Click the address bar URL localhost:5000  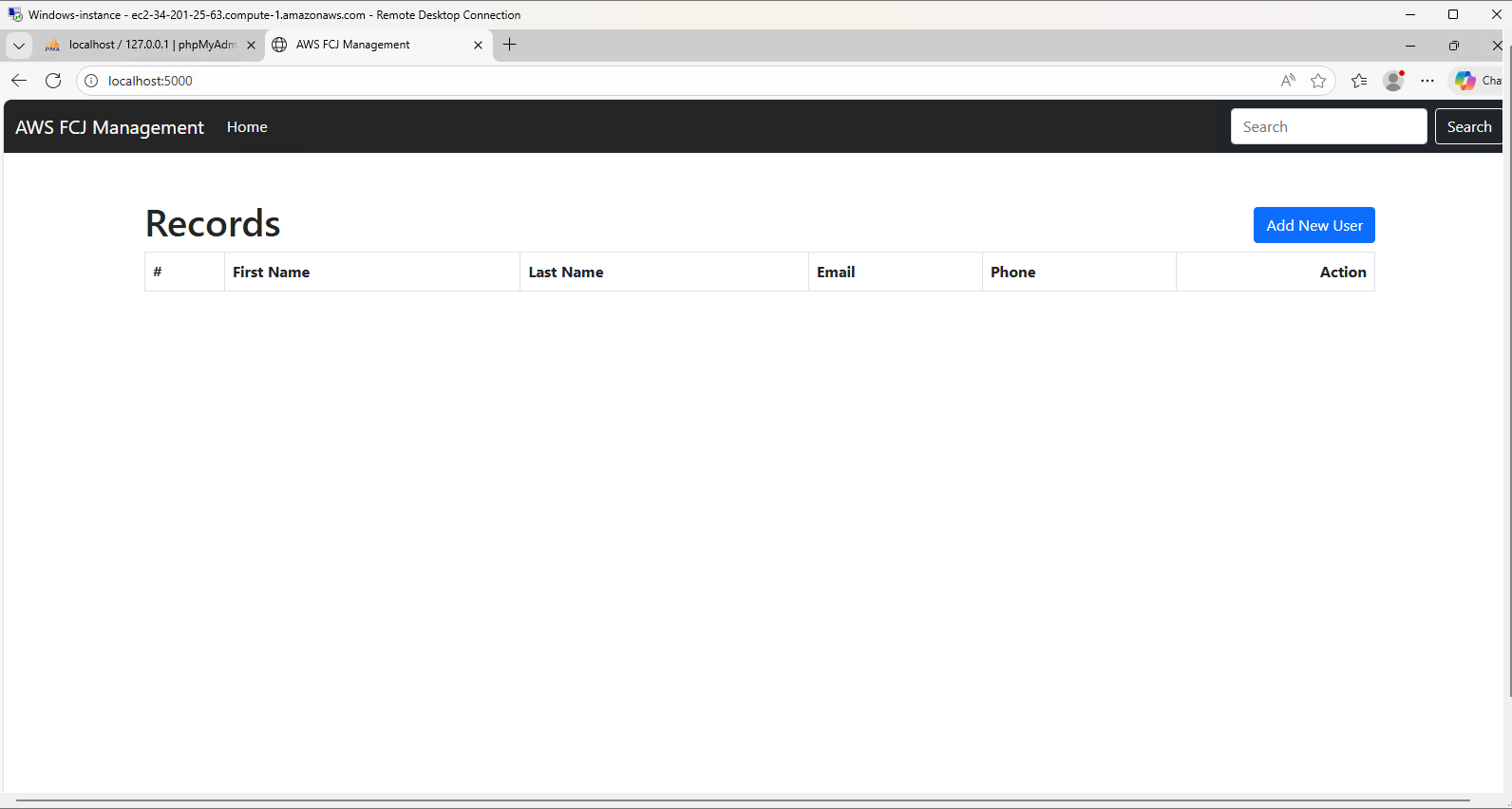(x=150, y=81)
